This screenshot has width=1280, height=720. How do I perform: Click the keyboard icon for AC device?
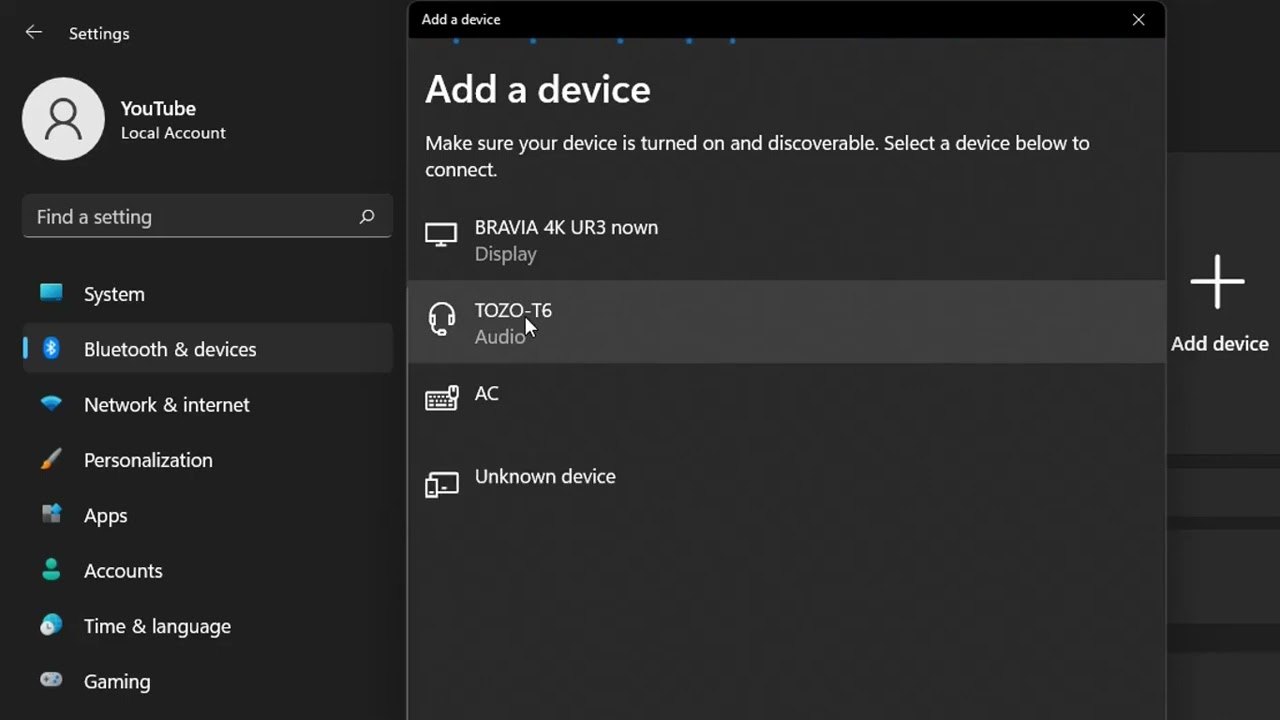[441, 399]
